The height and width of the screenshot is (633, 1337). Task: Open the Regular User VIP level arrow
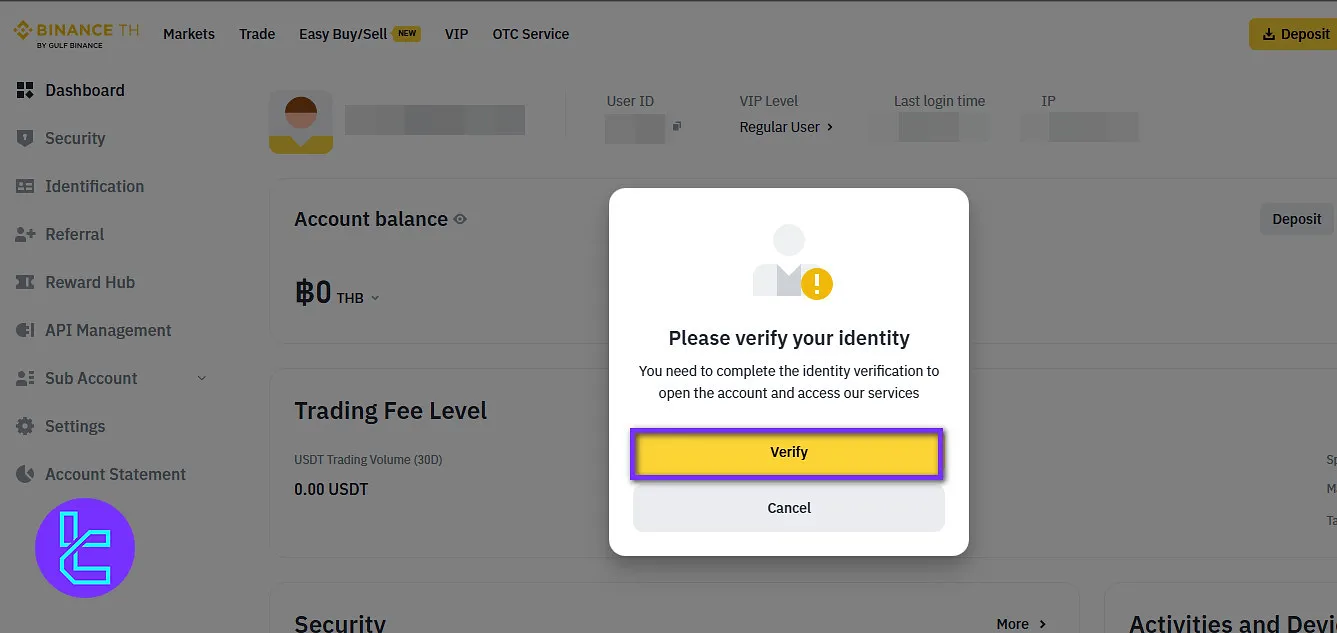pos(830,127)
